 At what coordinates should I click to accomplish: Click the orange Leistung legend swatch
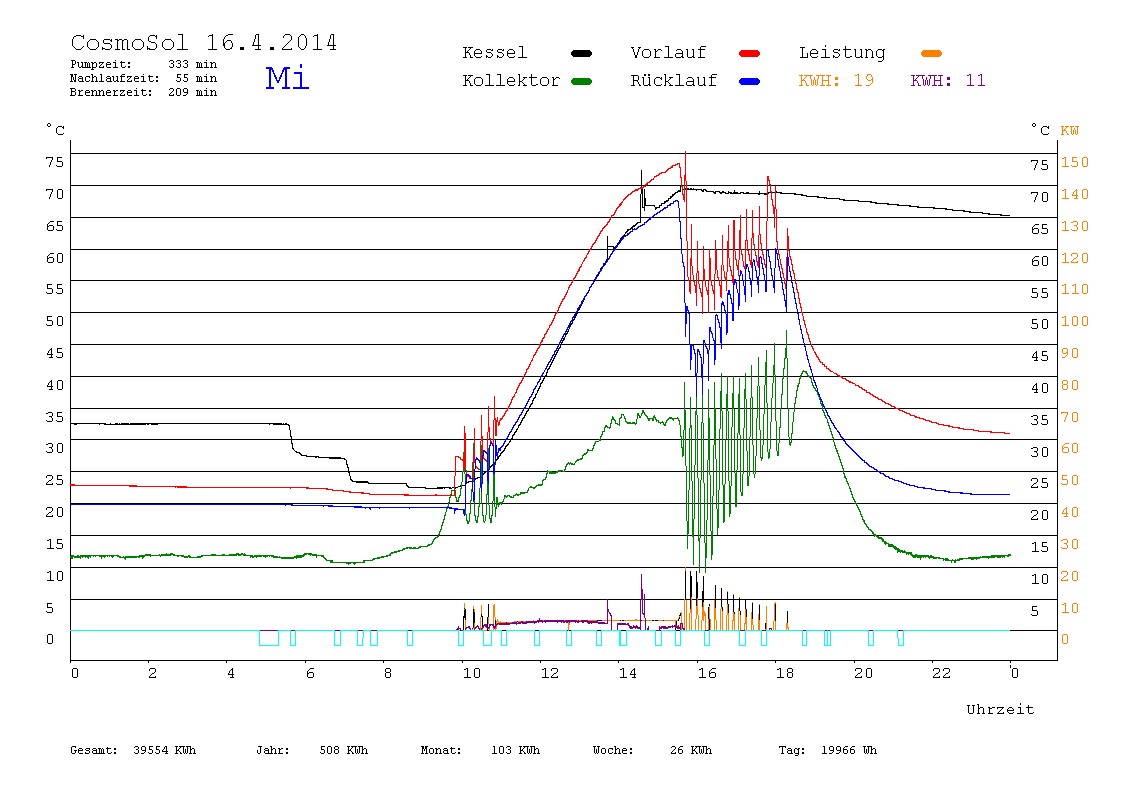pyautogui.click(x=931, y=53)
